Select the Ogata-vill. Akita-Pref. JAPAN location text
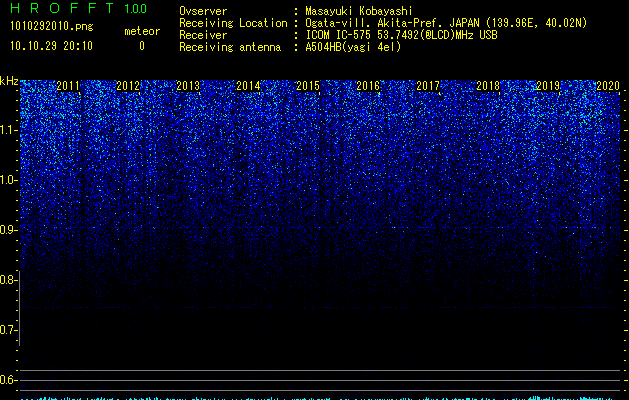Image resolution: width=629 pixels, height=400 pixels. coord(446,23)
